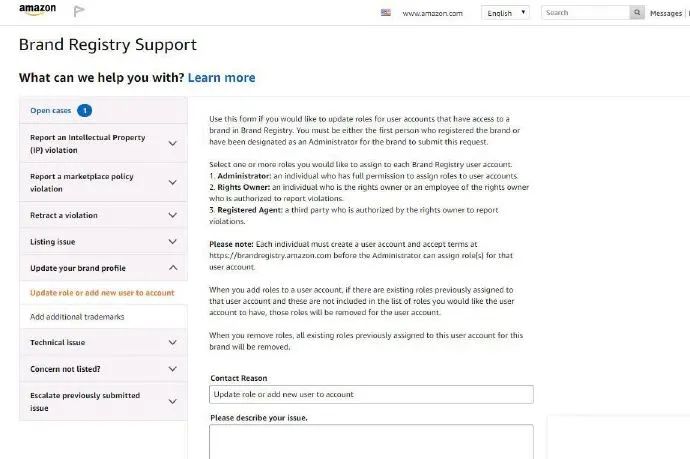
Task: Expand Report a marketplace policy violation
Action: click(173, 182)
